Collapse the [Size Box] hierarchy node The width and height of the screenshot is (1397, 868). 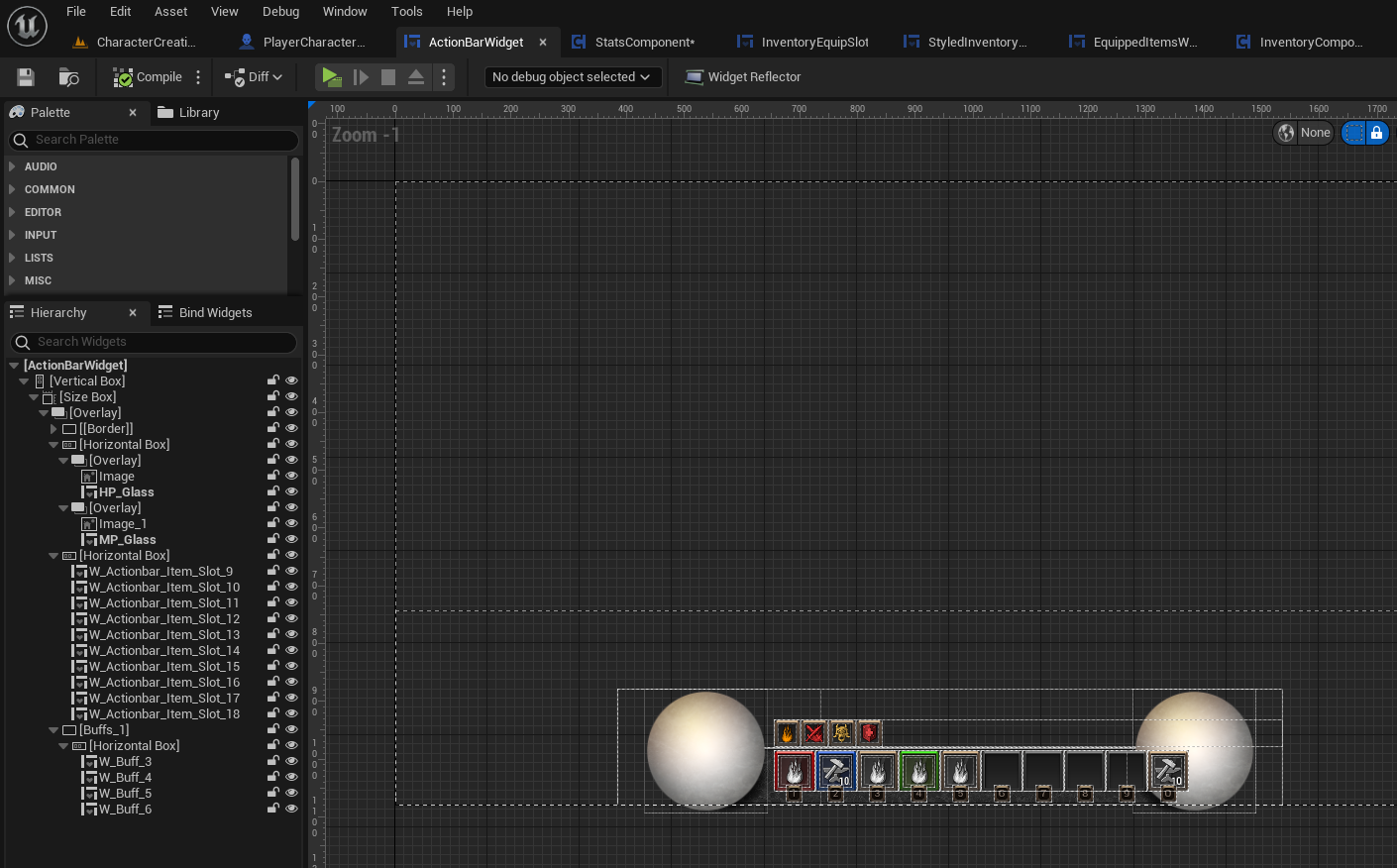point(34,397)
